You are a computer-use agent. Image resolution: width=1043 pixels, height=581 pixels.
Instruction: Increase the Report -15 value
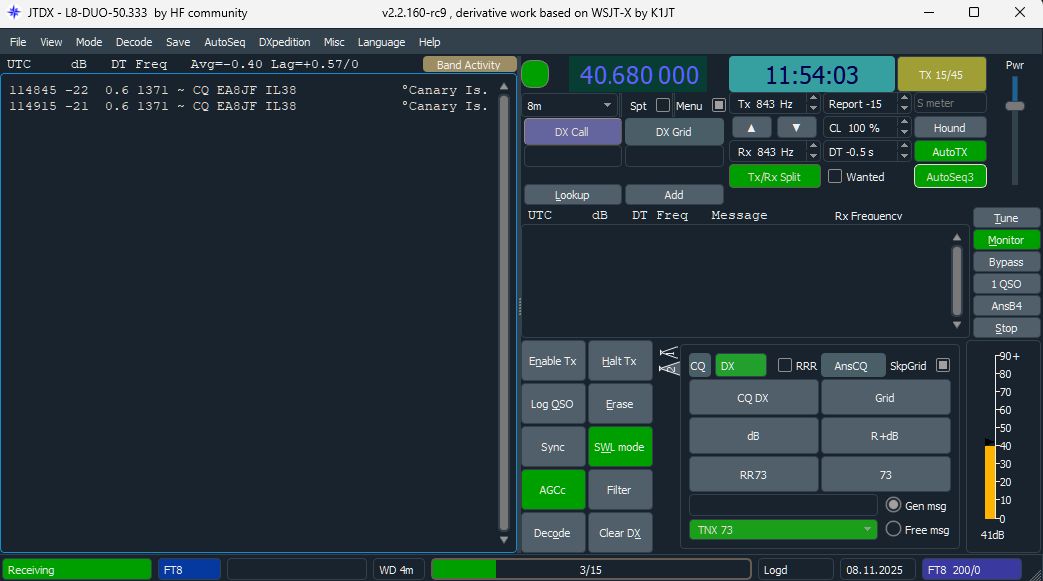click(904, 99)
